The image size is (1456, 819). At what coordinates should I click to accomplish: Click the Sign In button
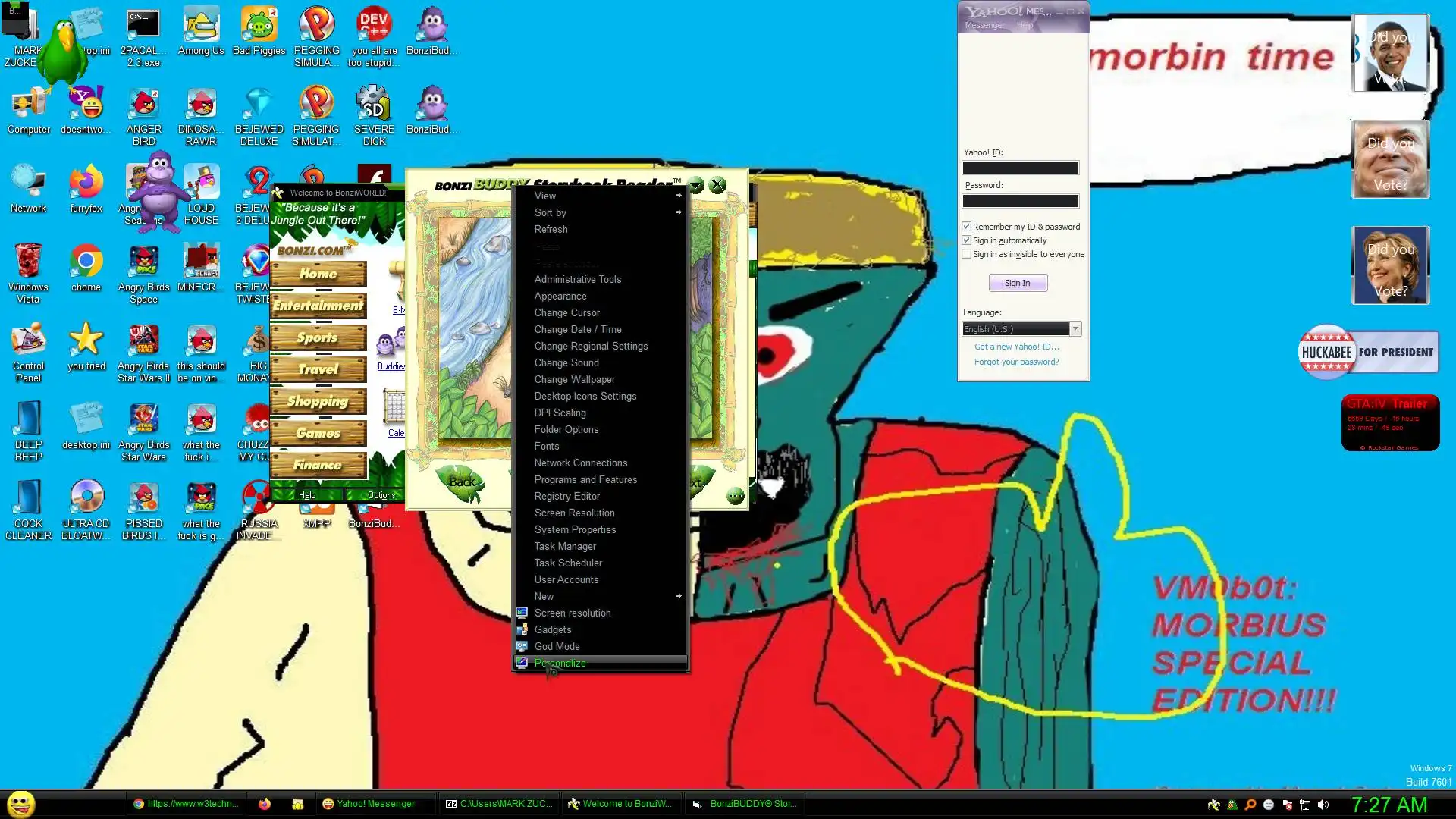coord(1018,283)
